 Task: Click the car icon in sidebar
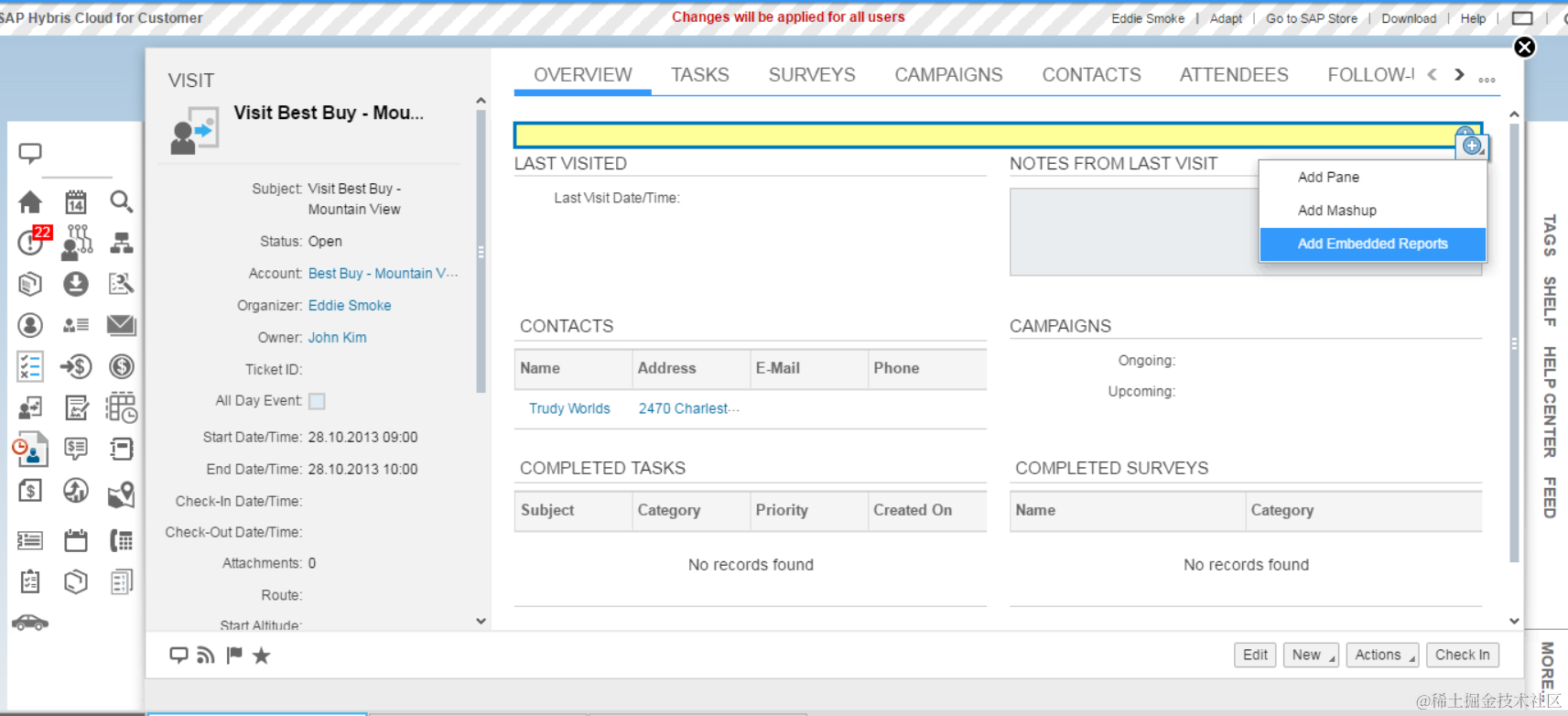point(30,623)
